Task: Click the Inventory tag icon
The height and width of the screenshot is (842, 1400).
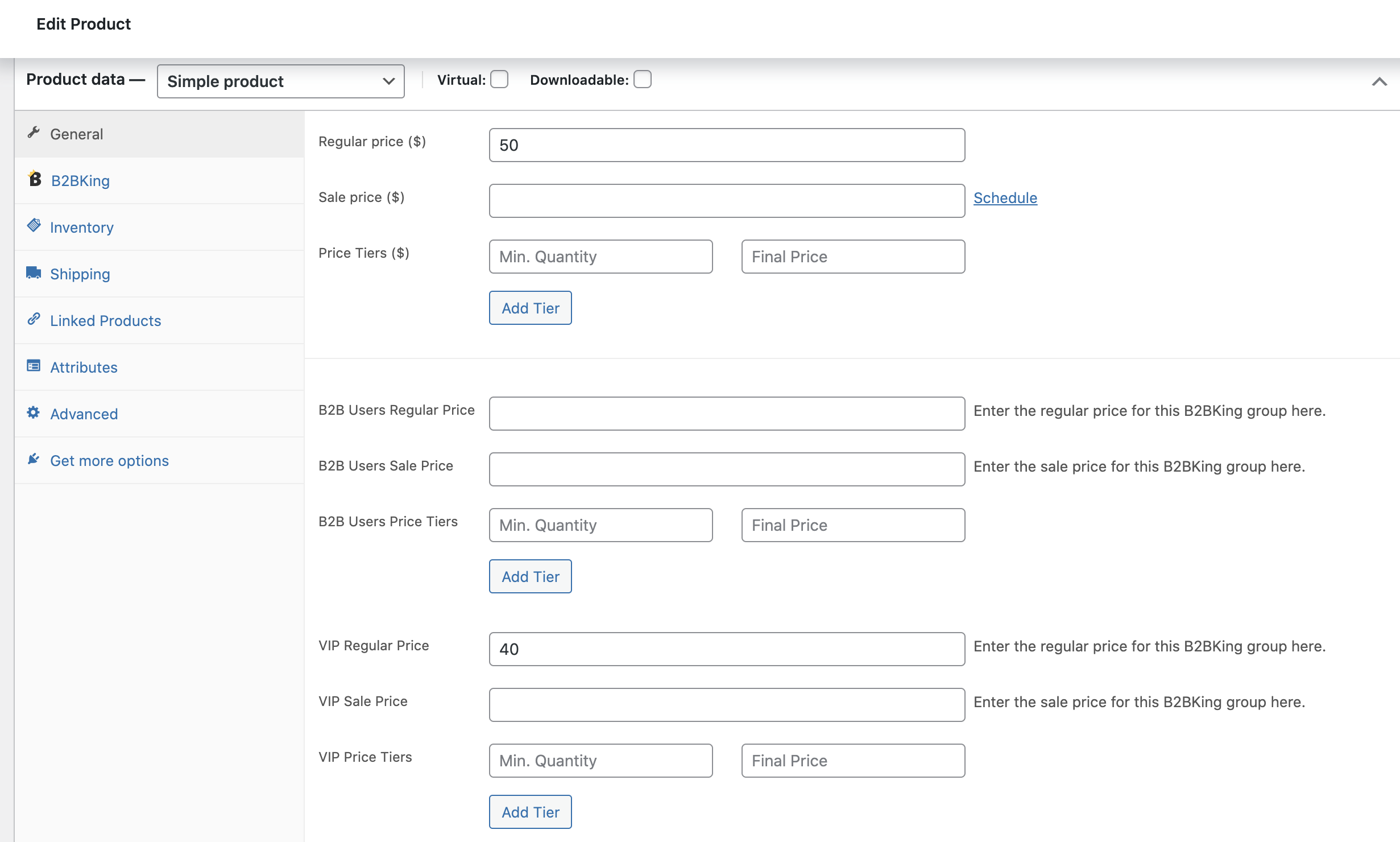Action: point(34,225)
